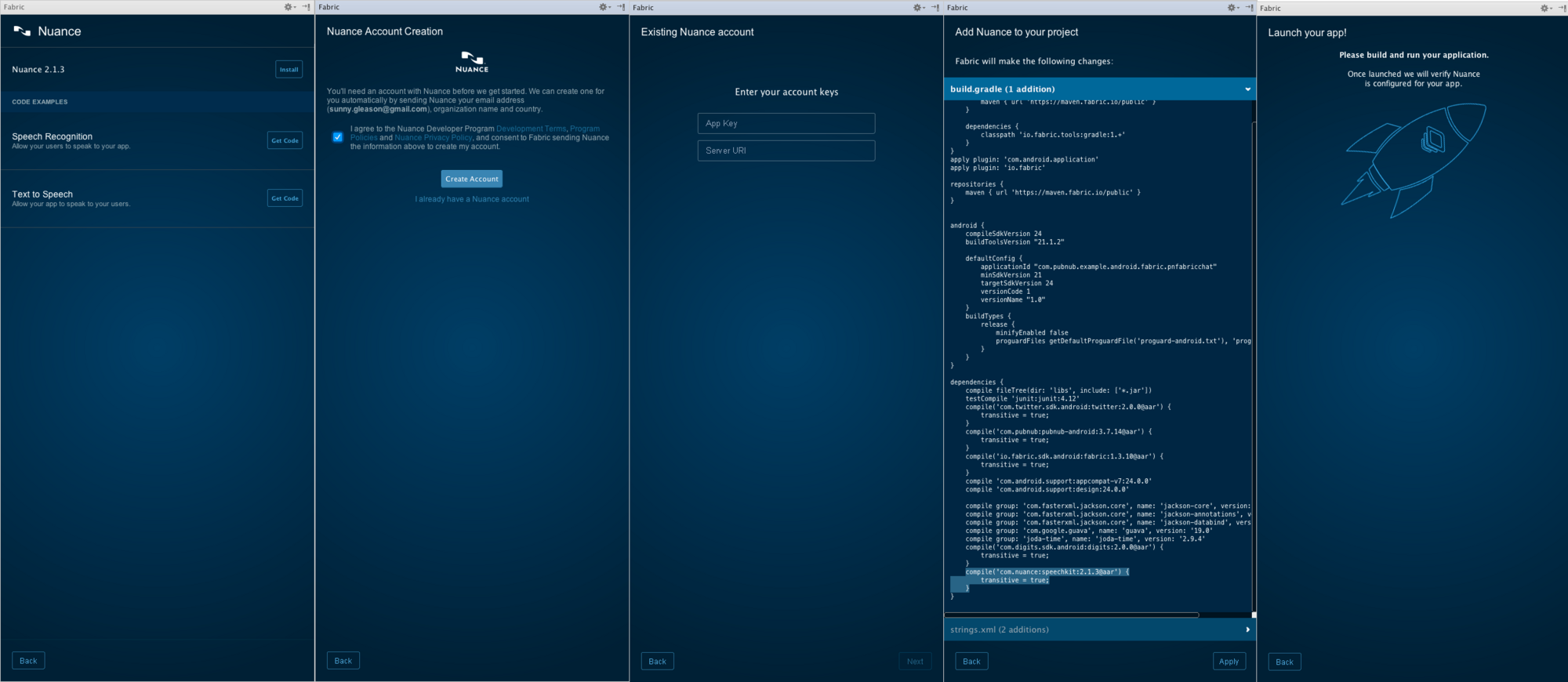
Task: Click Back in the Add Nuance to your project panel
Action: [971, 662]
